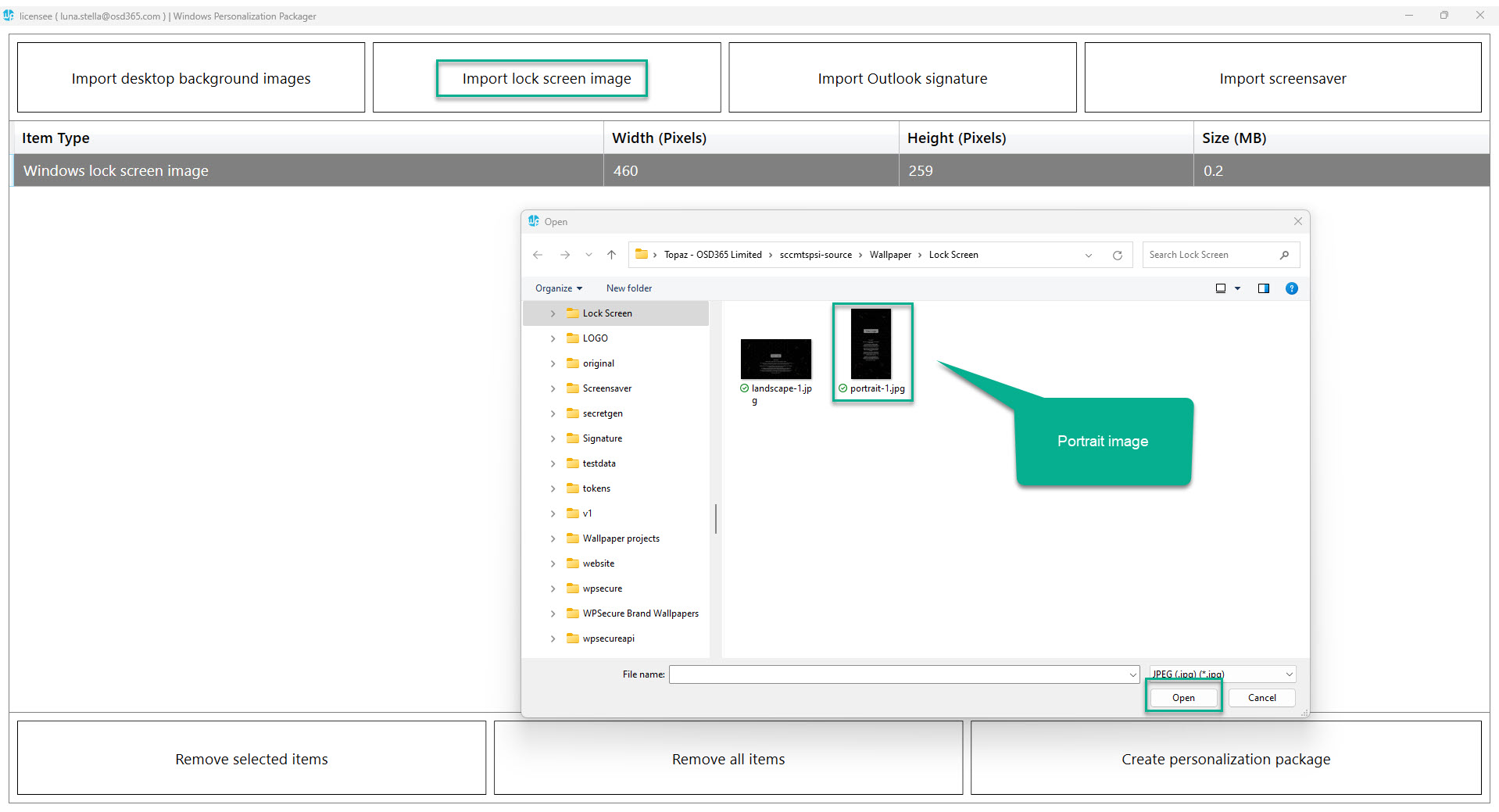1499x812 pixels.
Task: Open the Organize dropdown menu
Action: click(x=557, y=288)
